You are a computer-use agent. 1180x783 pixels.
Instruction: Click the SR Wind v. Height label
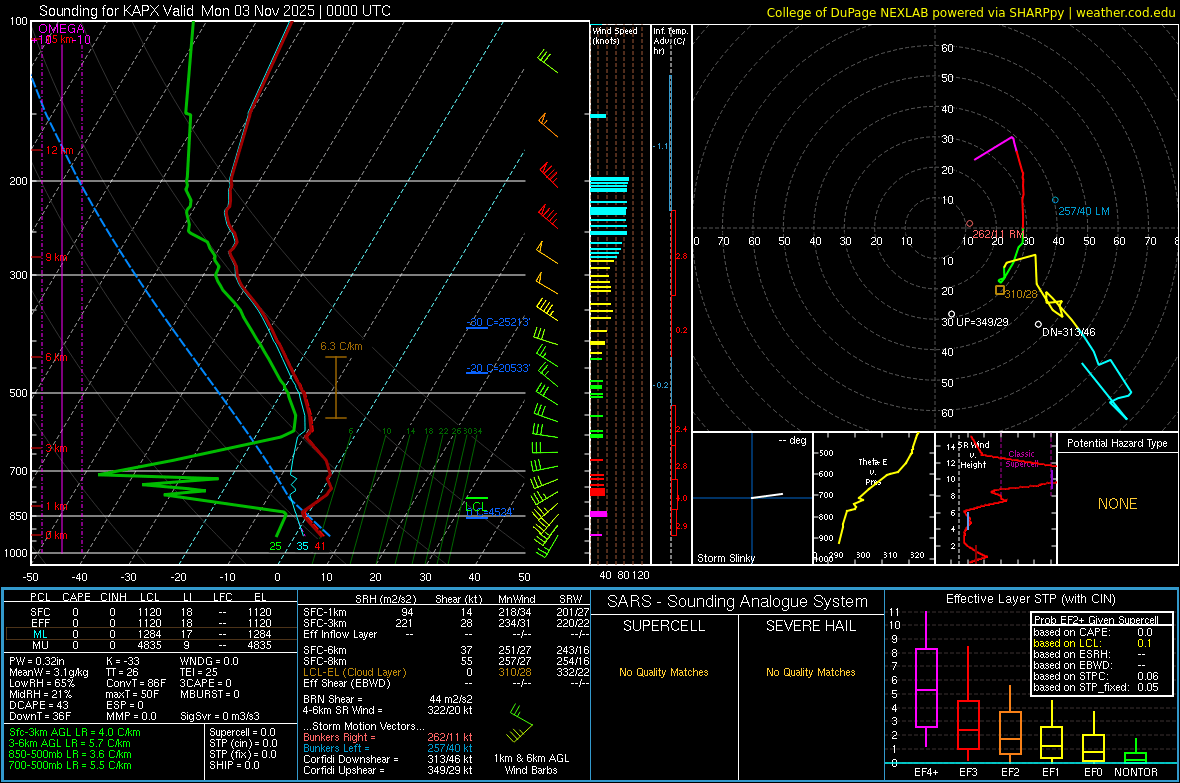click(973, 455)
